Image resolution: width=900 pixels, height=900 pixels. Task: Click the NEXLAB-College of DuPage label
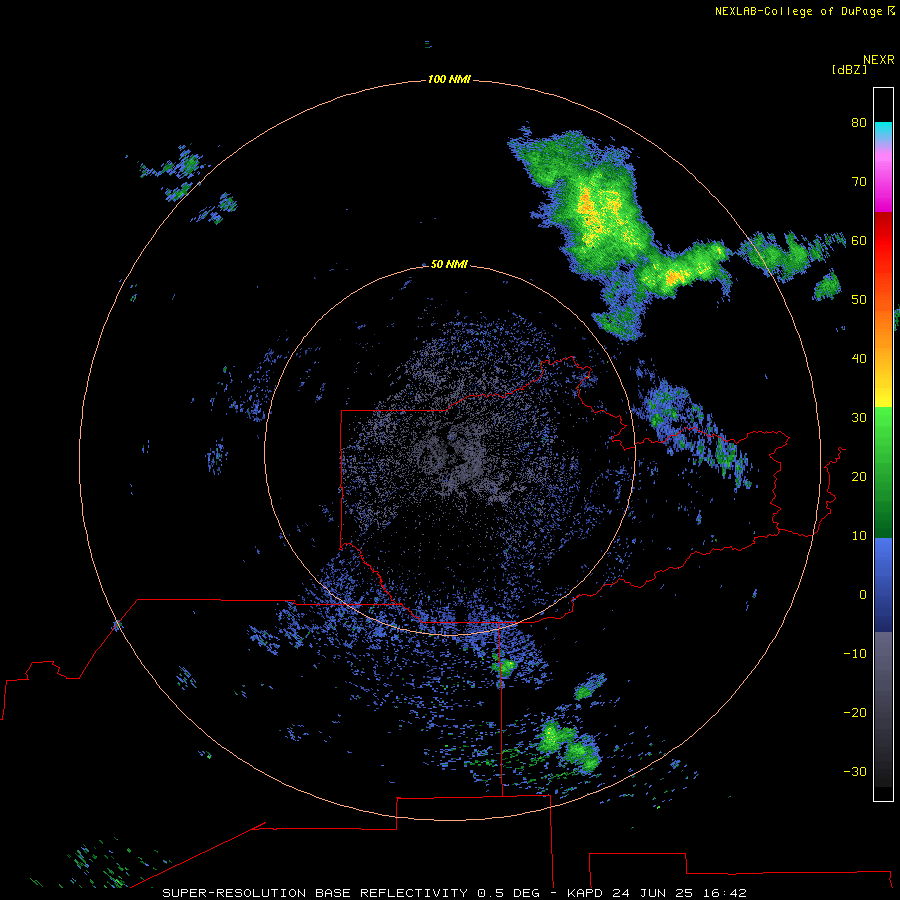pyautogui.click(x=798, y=11)
